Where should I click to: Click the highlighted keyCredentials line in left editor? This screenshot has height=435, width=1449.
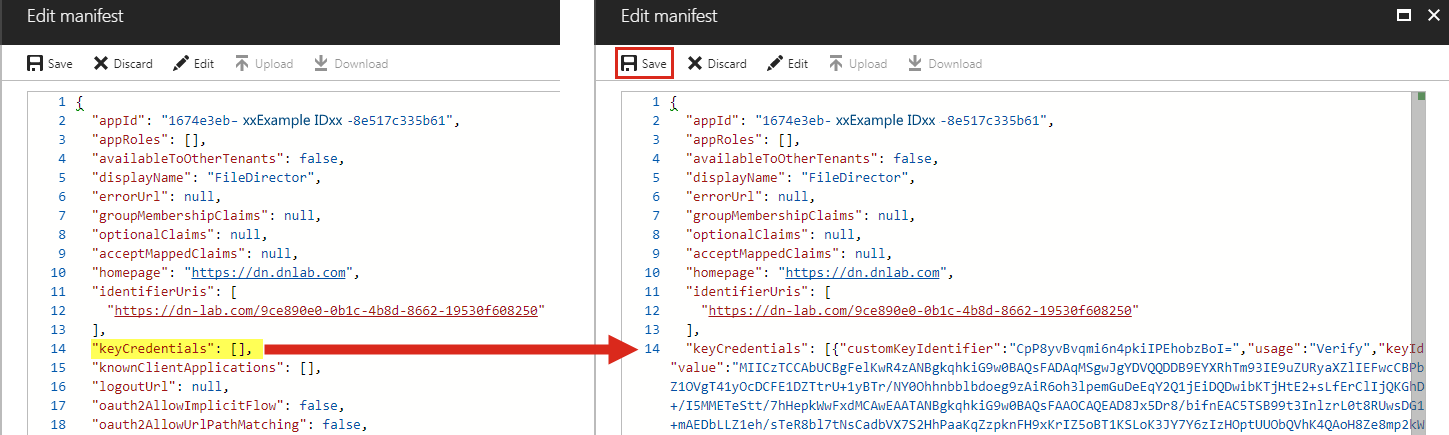[x=175, y=348]
